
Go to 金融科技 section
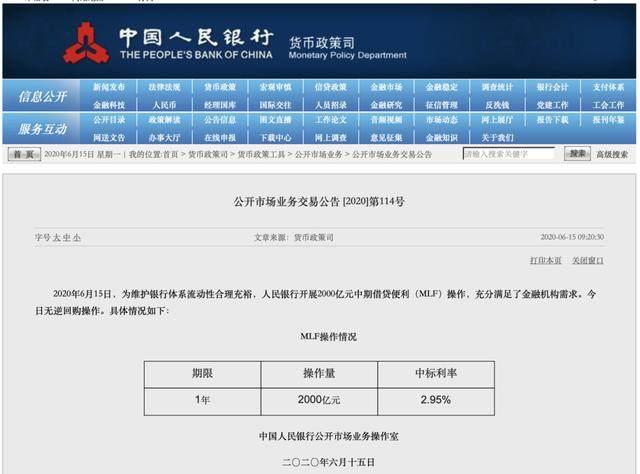tap(109, 105)
